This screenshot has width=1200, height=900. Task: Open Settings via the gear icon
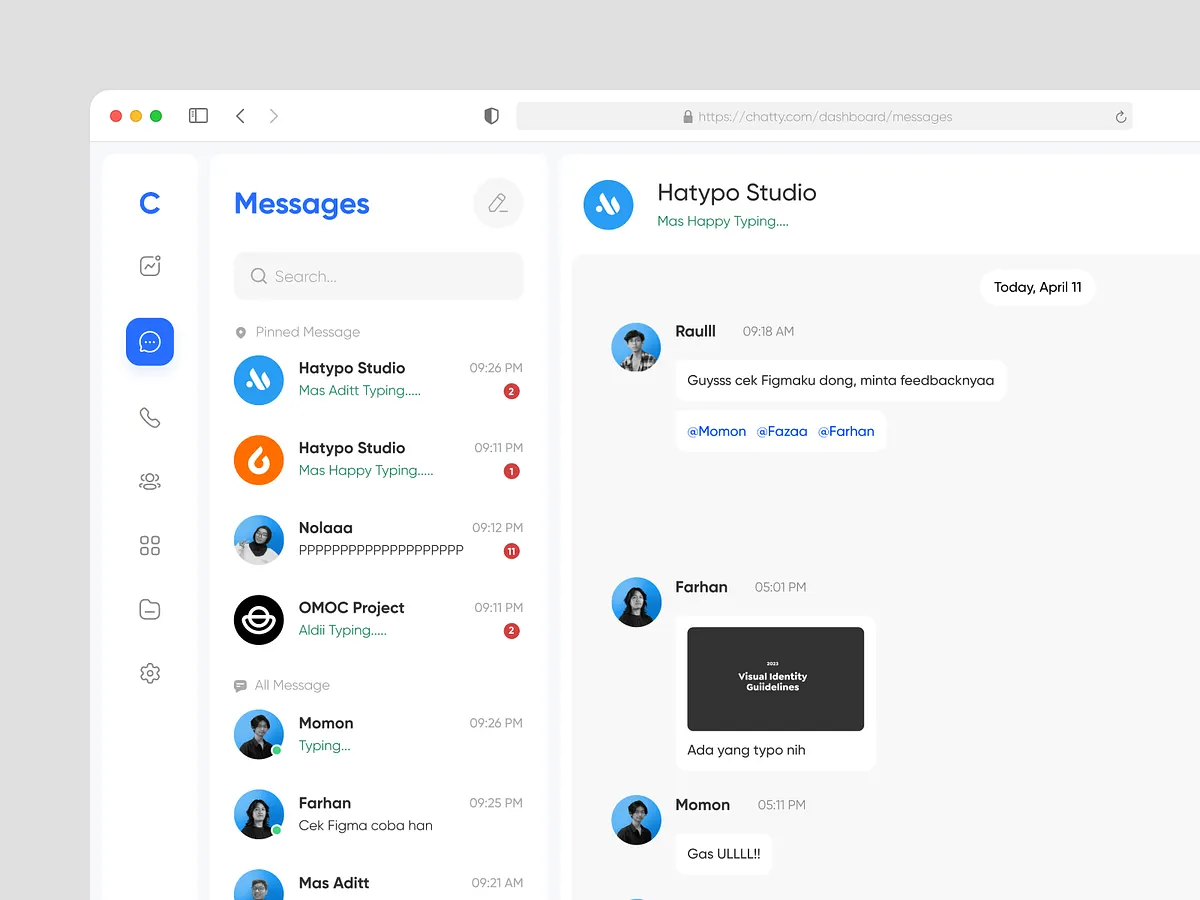point(149,673)
